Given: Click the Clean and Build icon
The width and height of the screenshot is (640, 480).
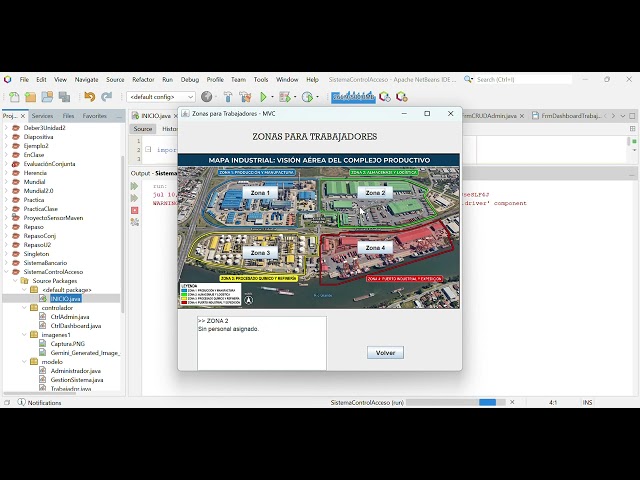Looking at the screenshot, I should tap(245, 97).
